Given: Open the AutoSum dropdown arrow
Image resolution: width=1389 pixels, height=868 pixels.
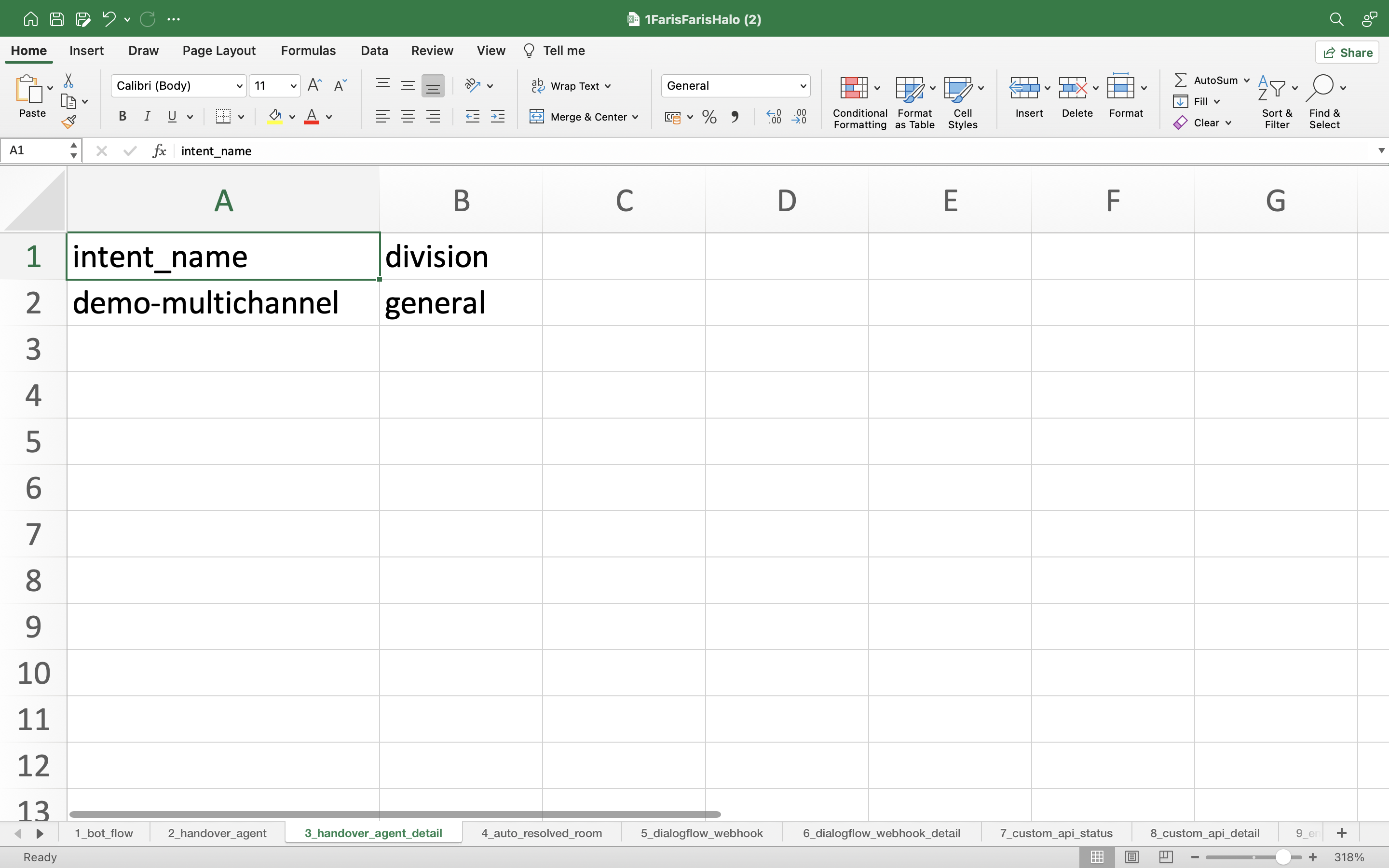Looking at the screenshot, I should pos(1247,81).
